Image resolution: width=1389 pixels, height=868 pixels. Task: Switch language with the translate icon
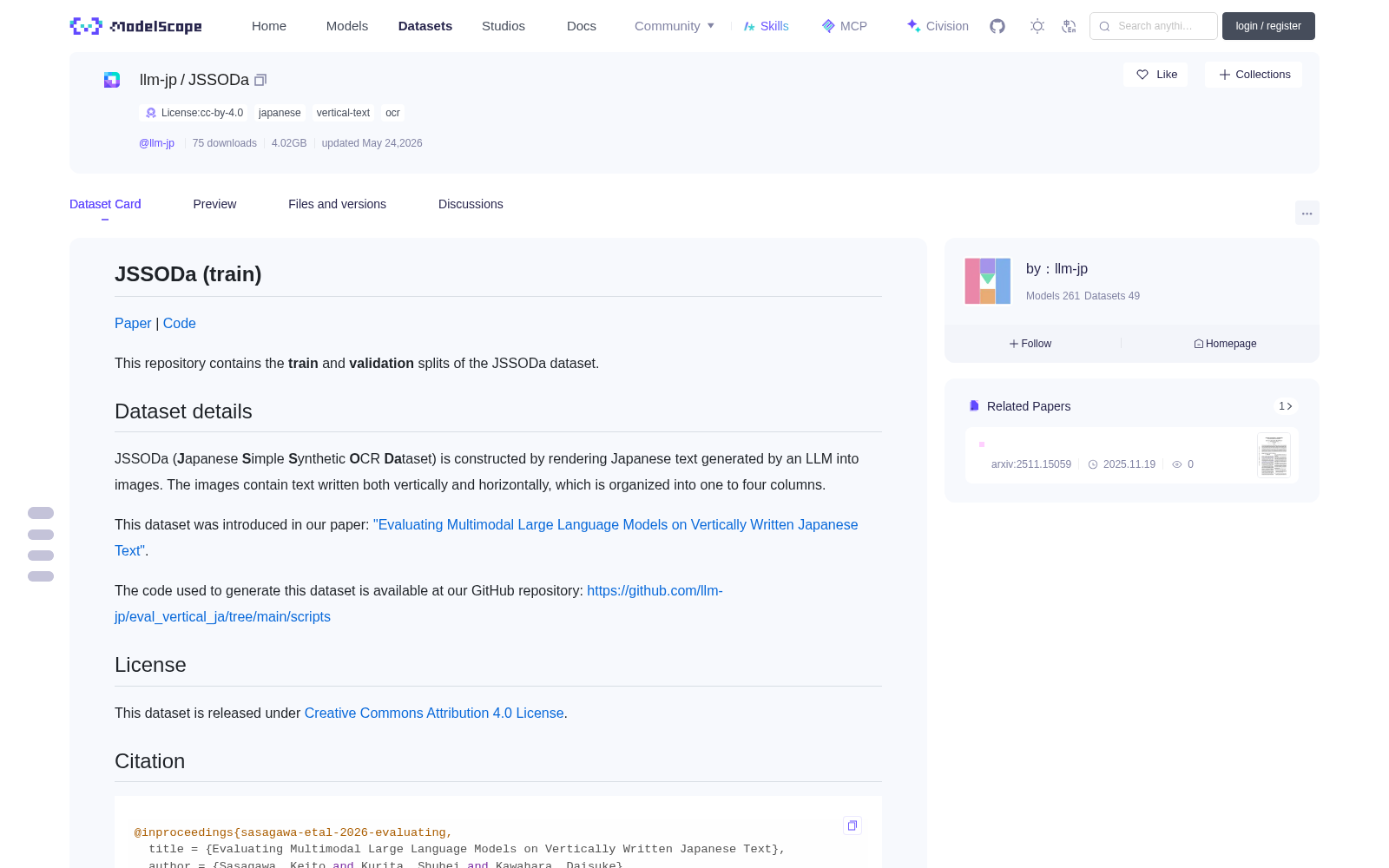(1070, 26)
